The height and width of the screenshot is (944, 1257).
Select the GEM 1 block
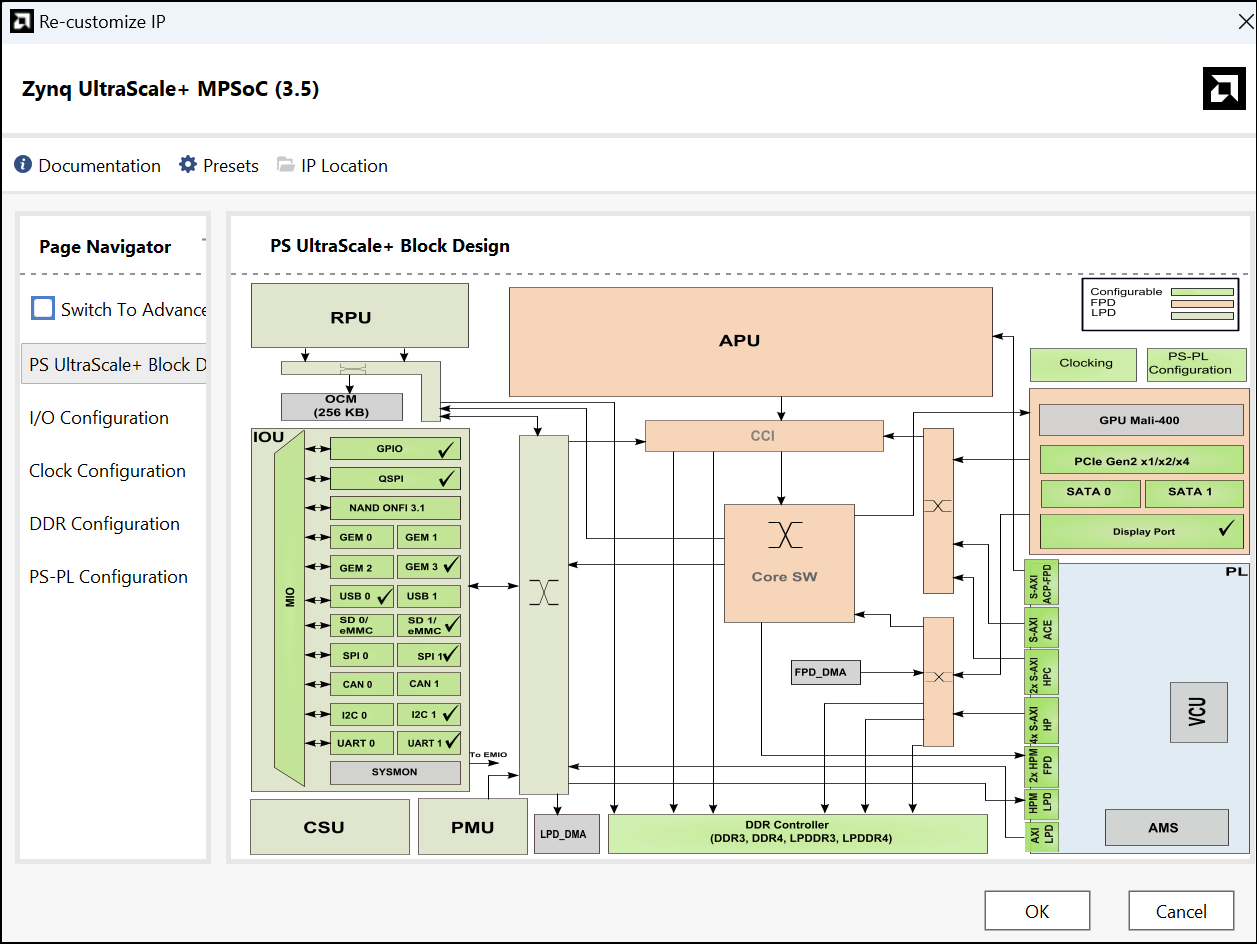point(429,537)
